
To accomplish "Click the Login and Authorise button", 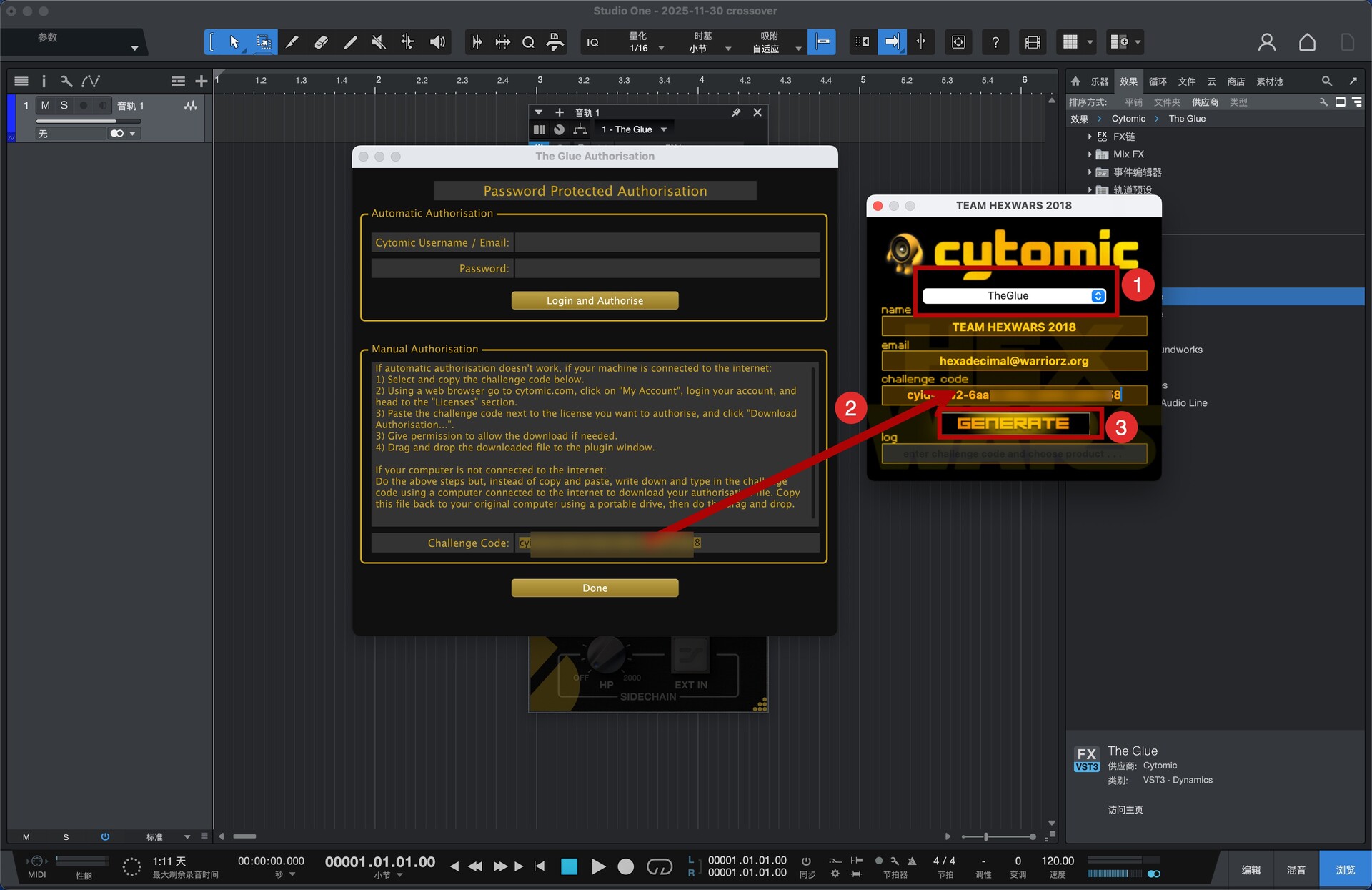I will pyautogui.click(x=595, y=300).
